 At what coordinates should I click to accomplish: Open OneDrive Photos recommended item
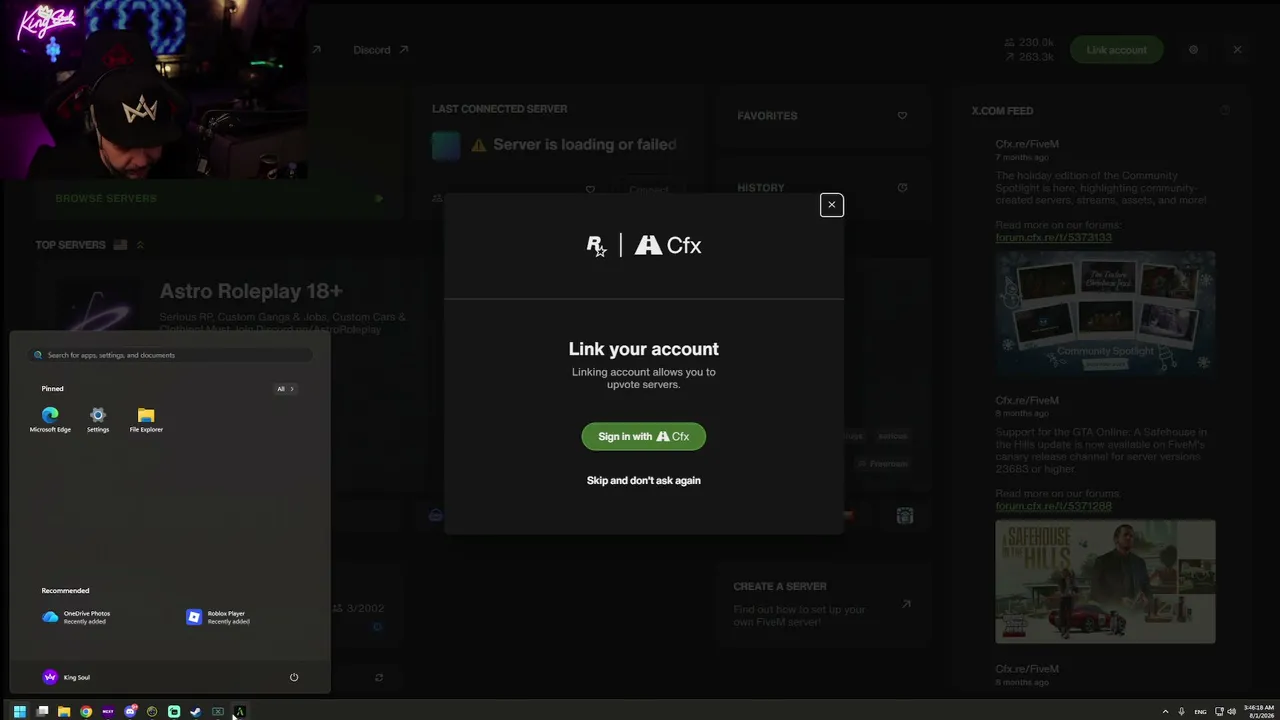tap(78, 617)
